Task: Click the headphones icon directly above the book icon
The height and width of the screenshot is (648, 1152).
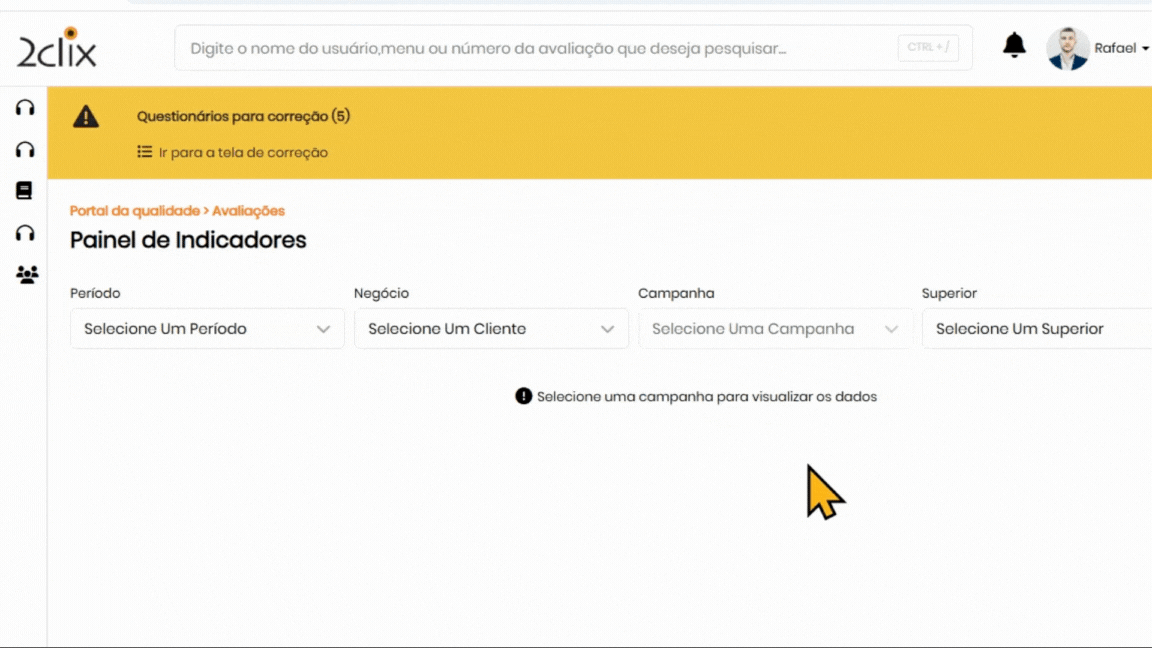Action: pyautogui.click(x=25, y=150)
